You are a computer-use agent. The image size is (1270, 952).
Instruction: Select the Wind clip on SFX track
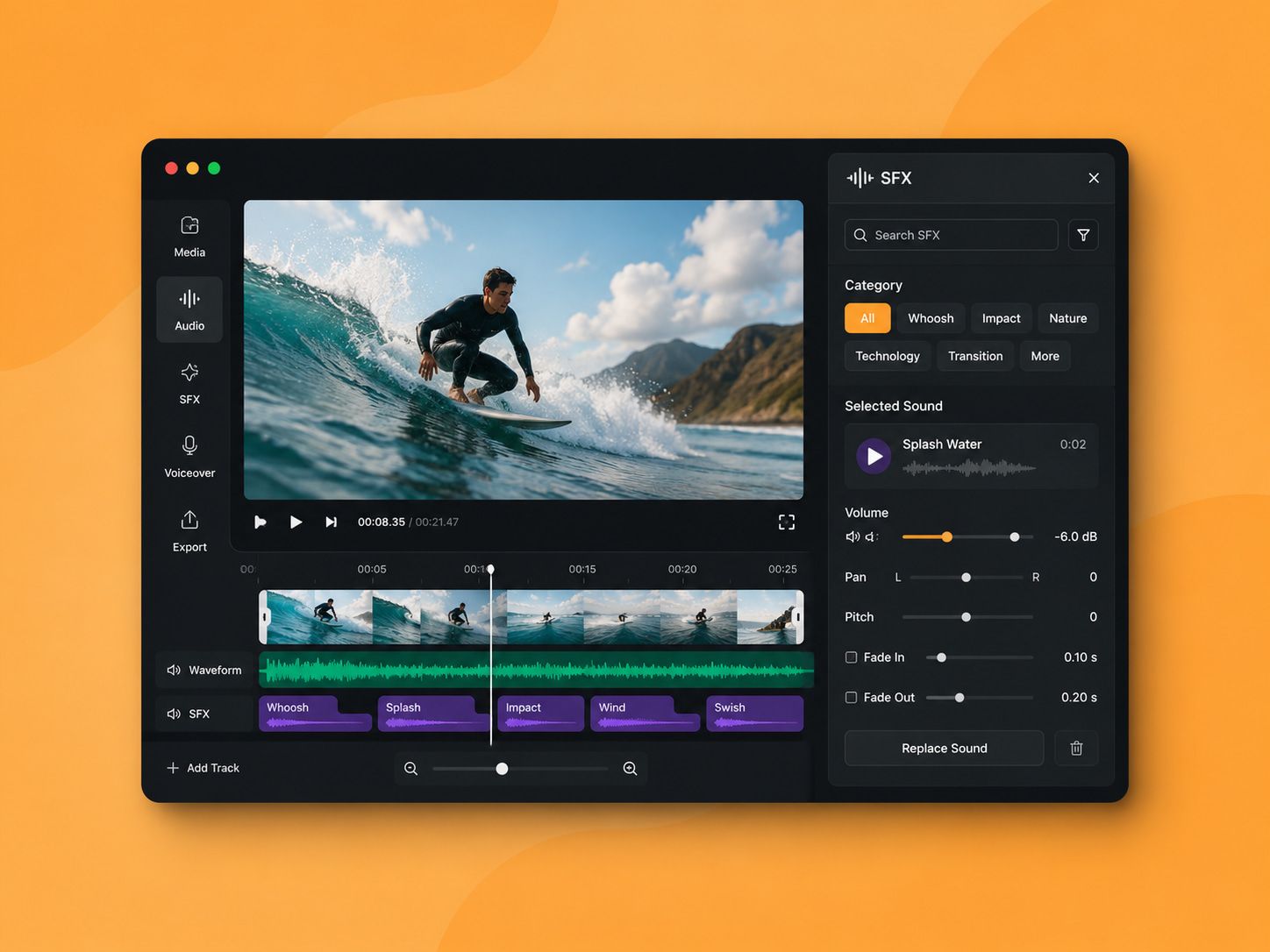tap(645, 714)
